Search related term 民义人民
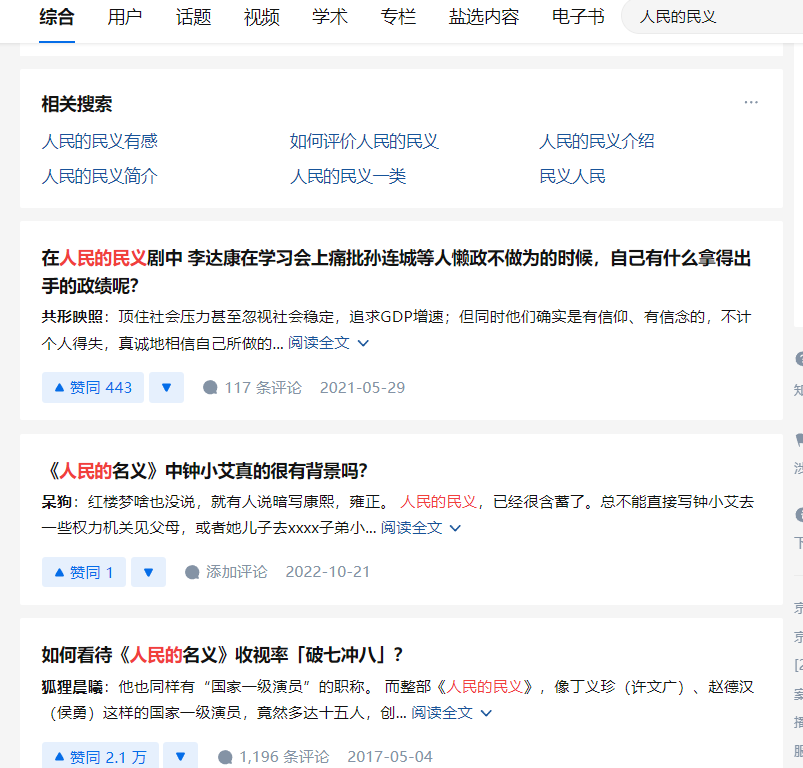Screen dimensions: 803x768 tap(572, 177)
